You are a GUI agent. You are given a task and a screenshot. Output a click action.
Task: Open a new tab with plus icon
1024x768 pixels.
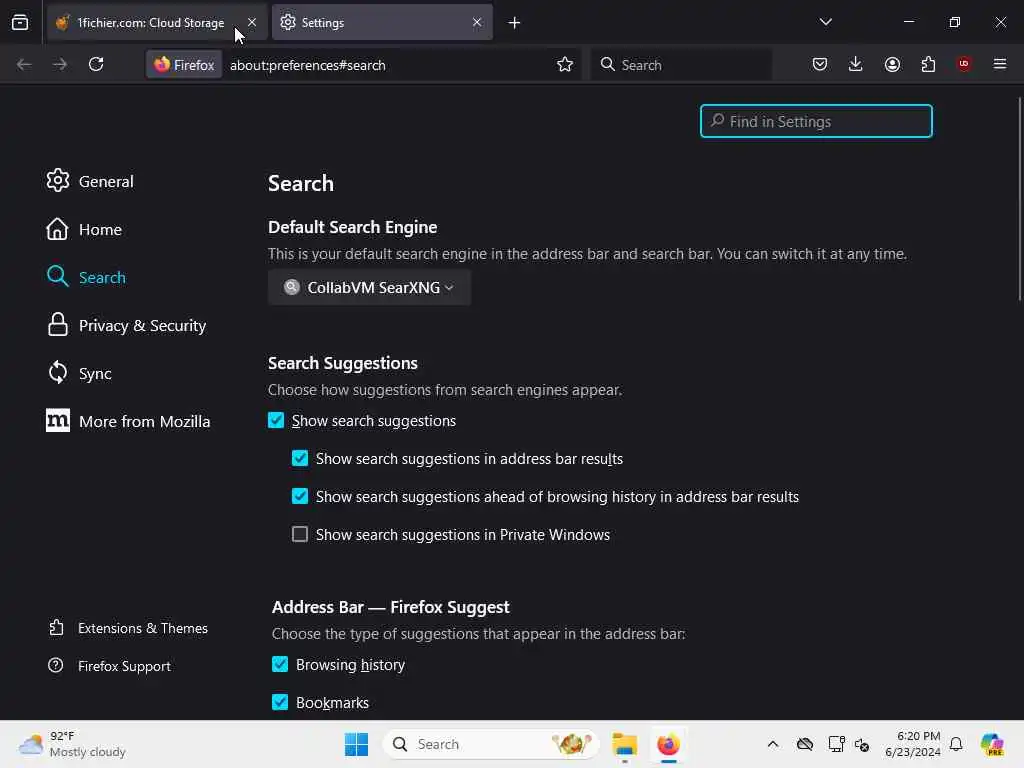(514, 23)
